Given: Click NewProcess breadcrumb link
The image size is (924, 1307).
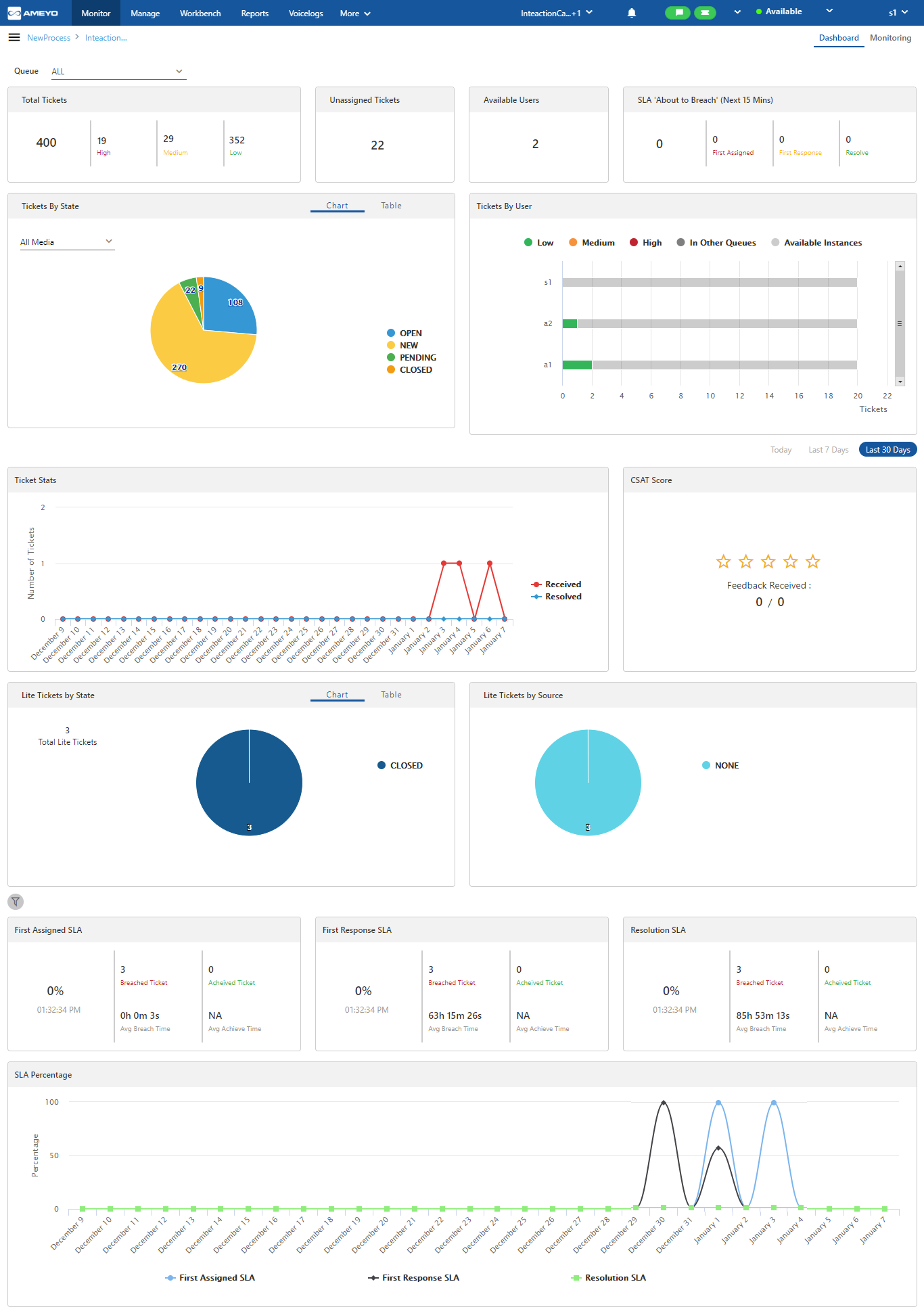Looking at the screenshot, I should (x=49, y=38).
